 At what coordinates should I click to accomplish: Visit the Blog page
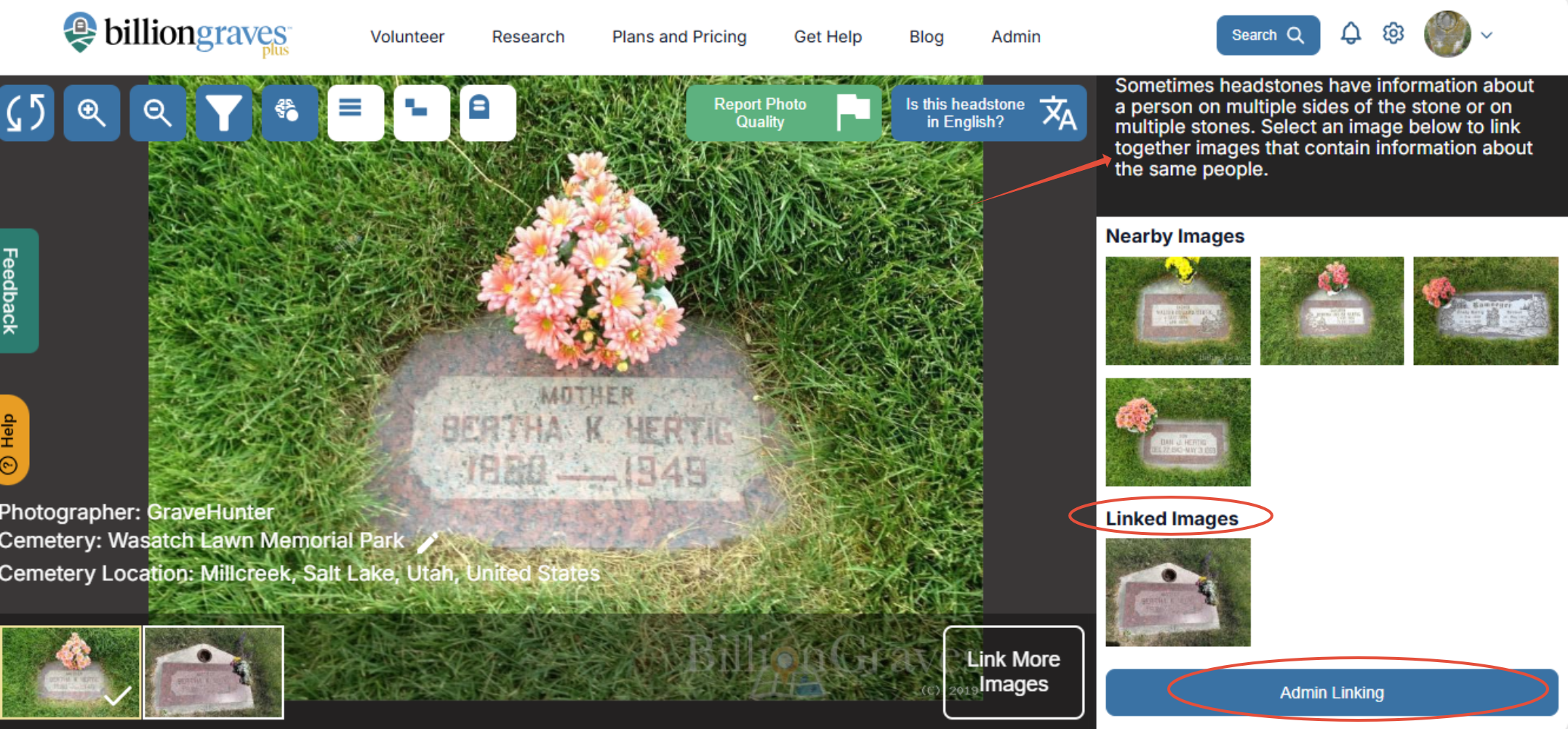(x=927, y=36)
